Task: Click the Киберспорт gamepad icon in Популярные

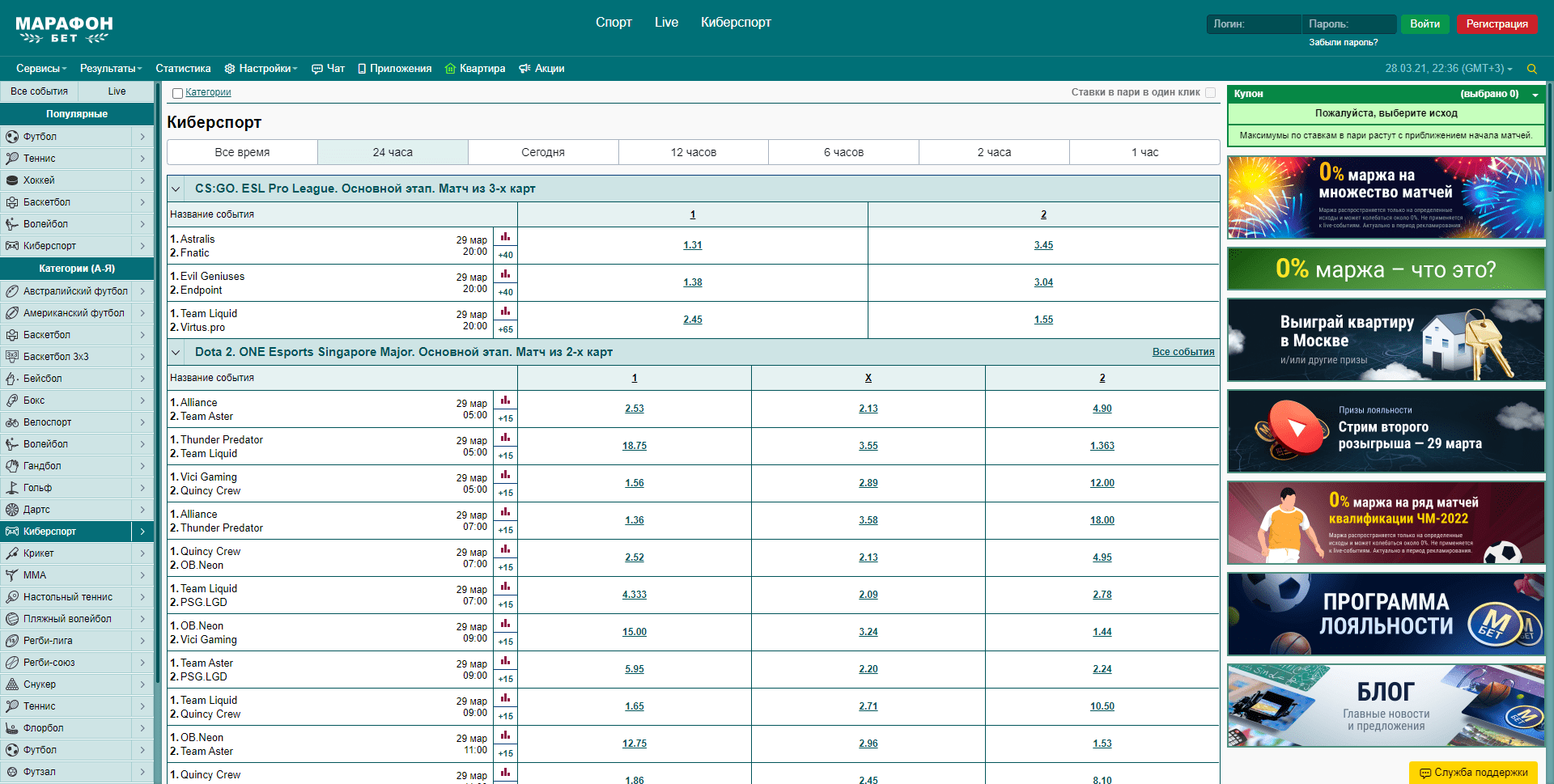Action: 12,246
